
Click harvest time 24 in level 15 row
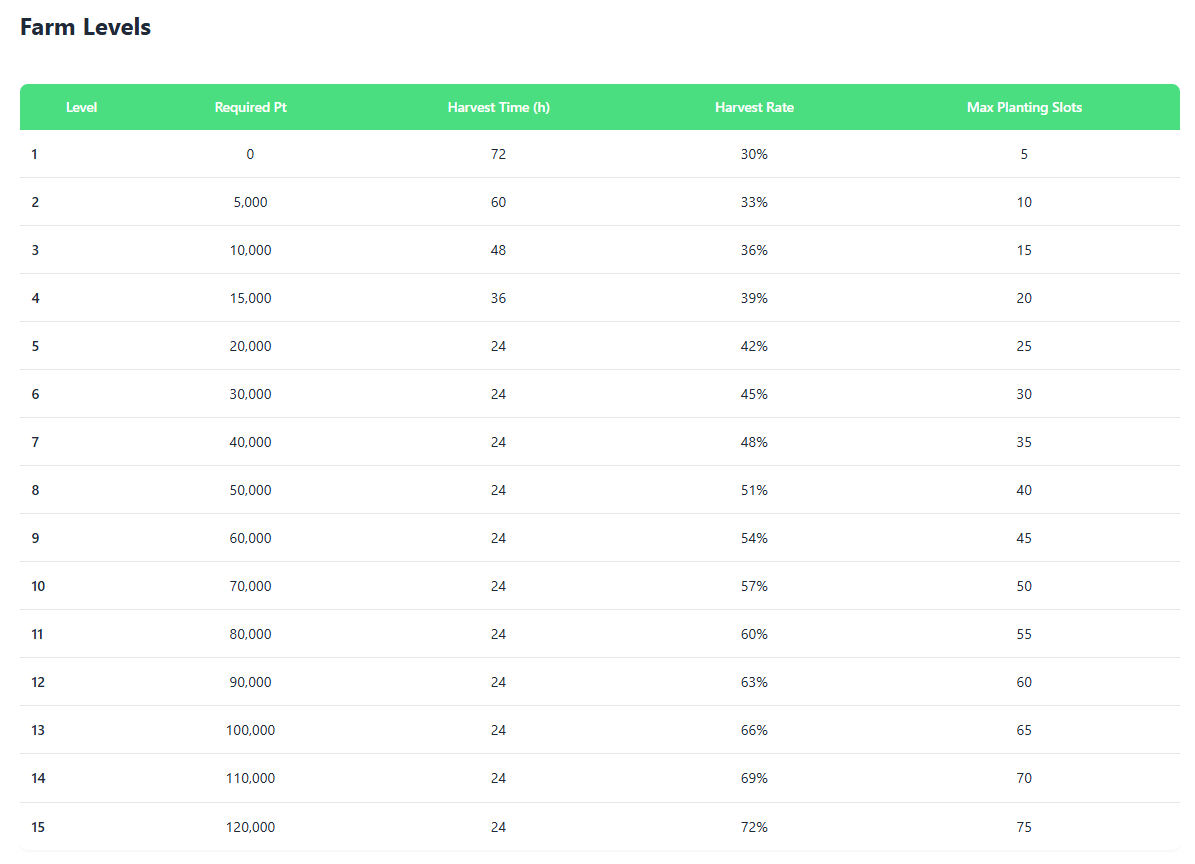click(498, 827)
